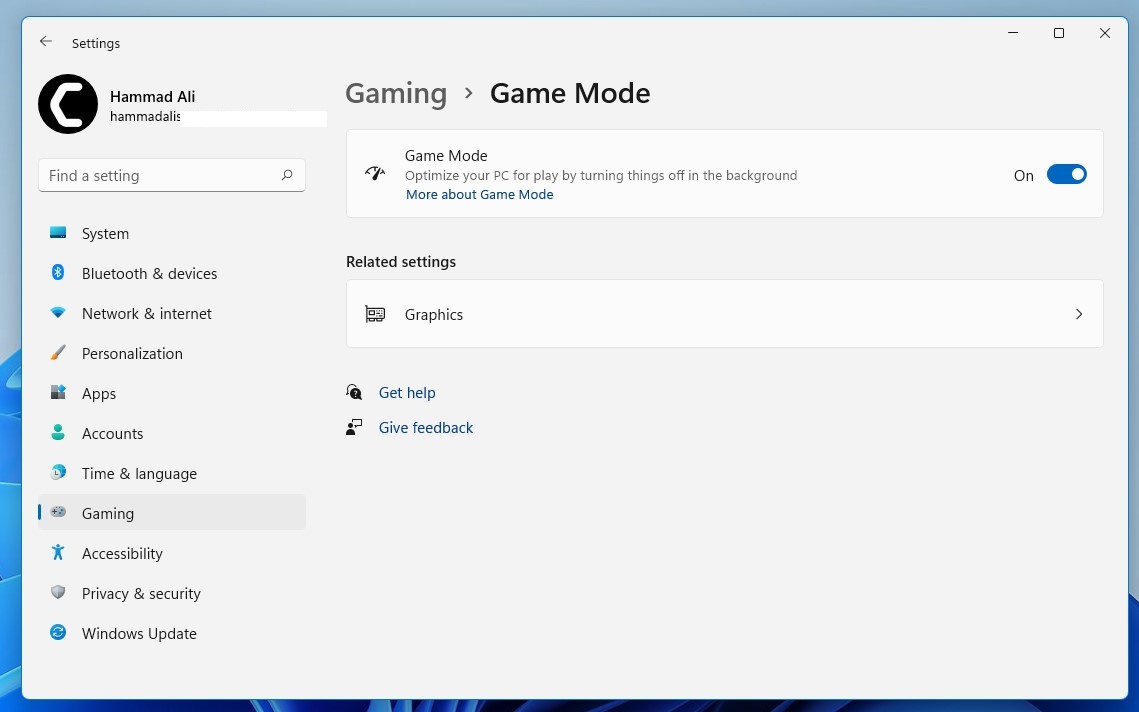Click the Personalization paintbrush icon
Image resolution: width=1139 pixels, height=712 pixels.
pos(58,353)
